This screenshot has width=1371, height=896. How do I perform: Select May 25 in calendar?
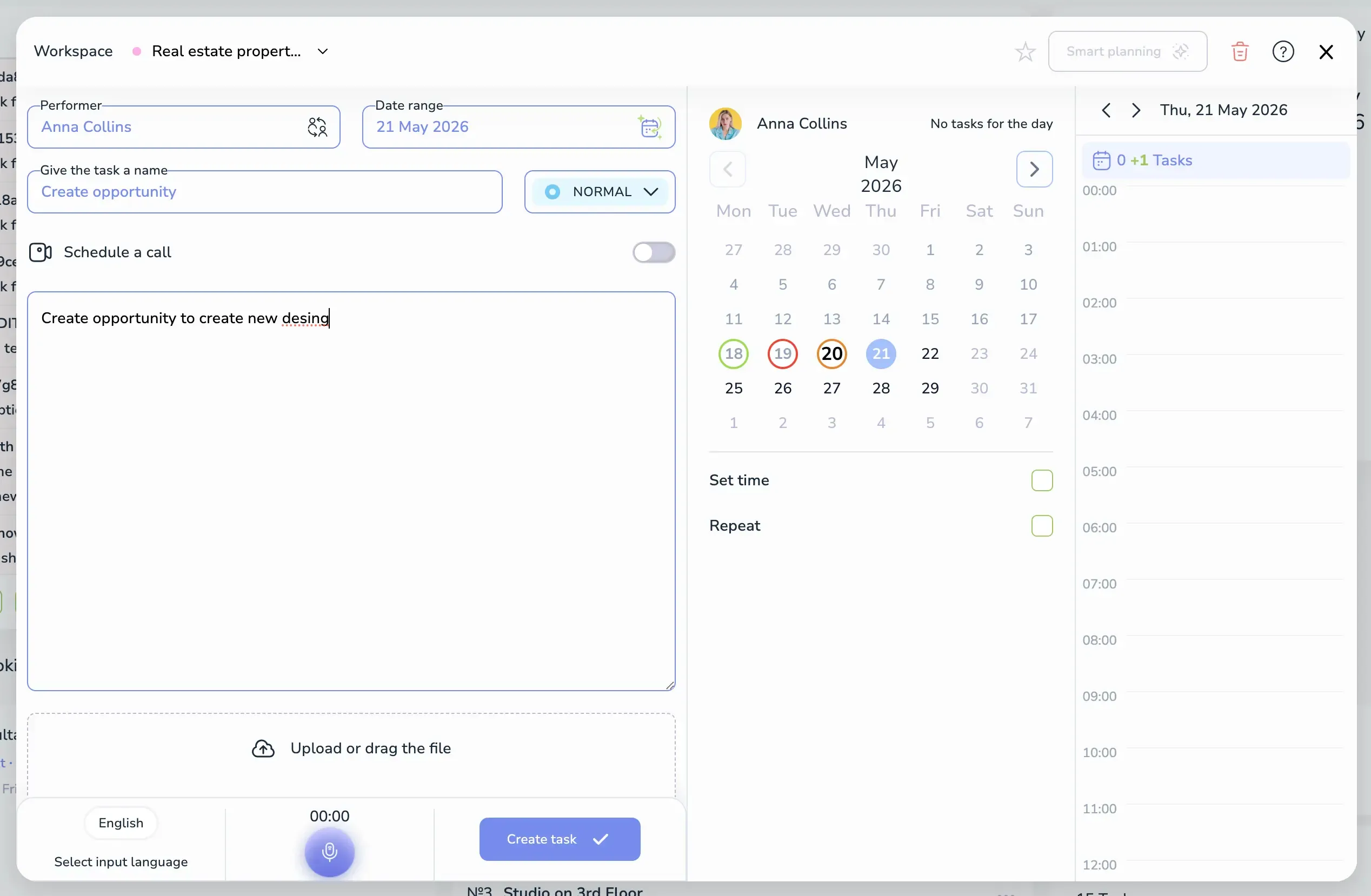pos(733,388)
